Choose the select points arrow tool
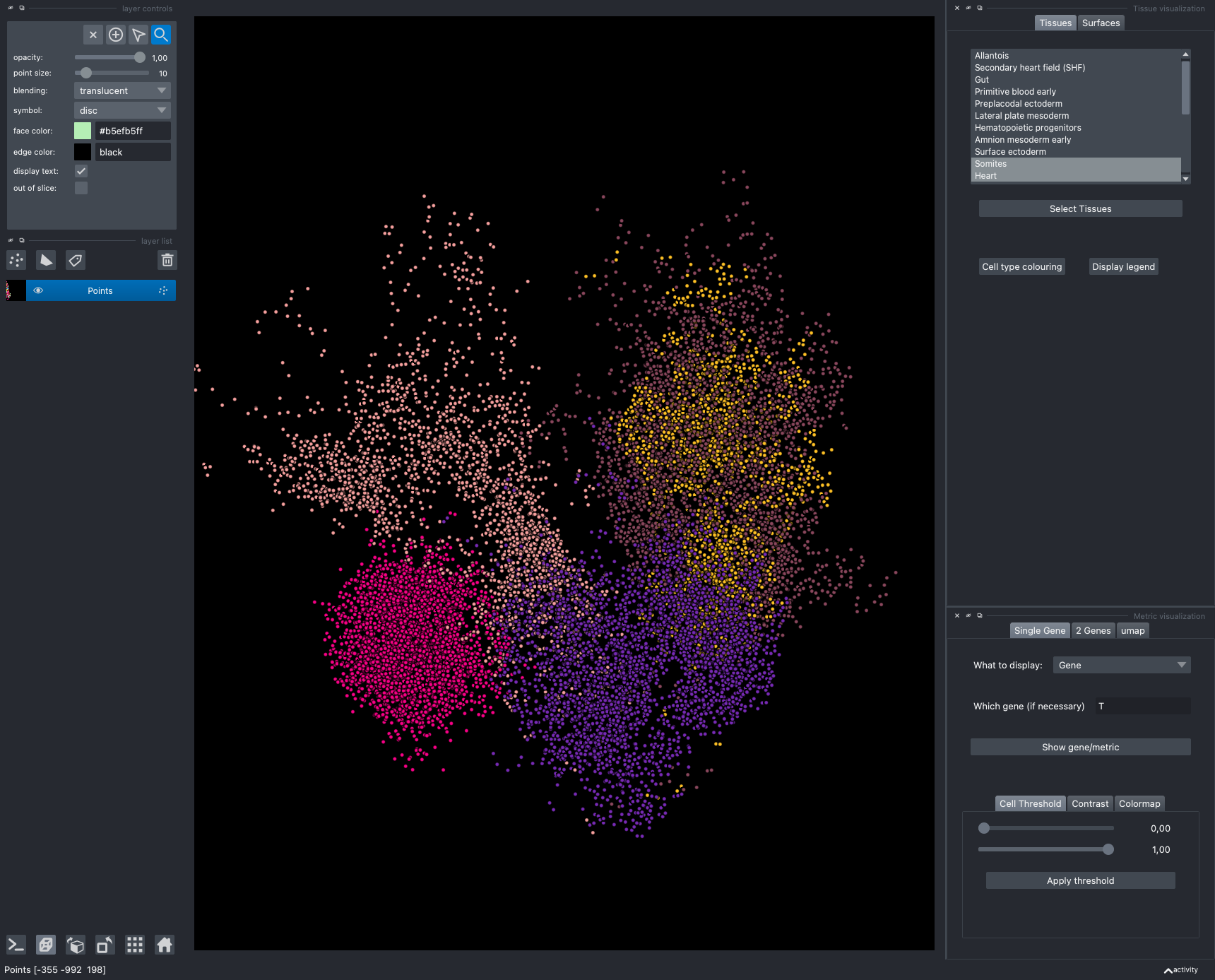 point(138,34)
